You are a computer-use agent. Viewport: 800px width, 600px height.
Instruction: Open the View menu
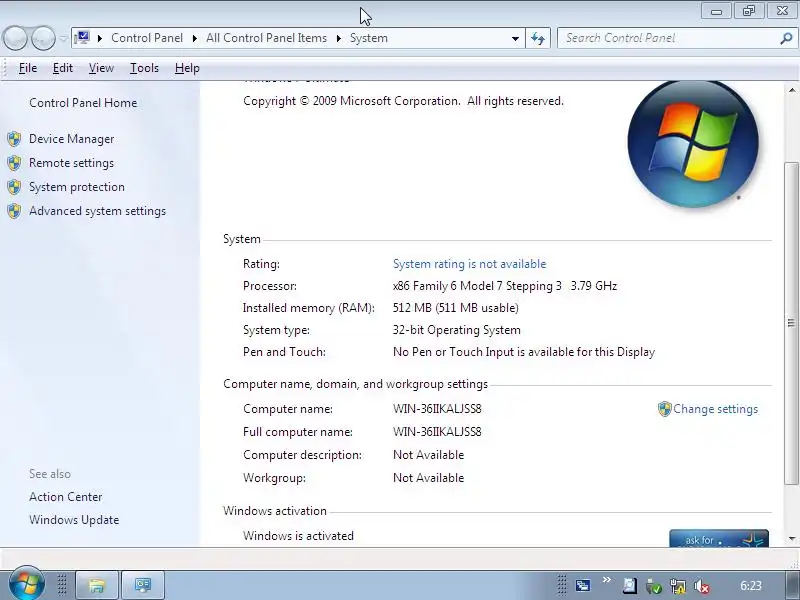[x=101, y=68]
